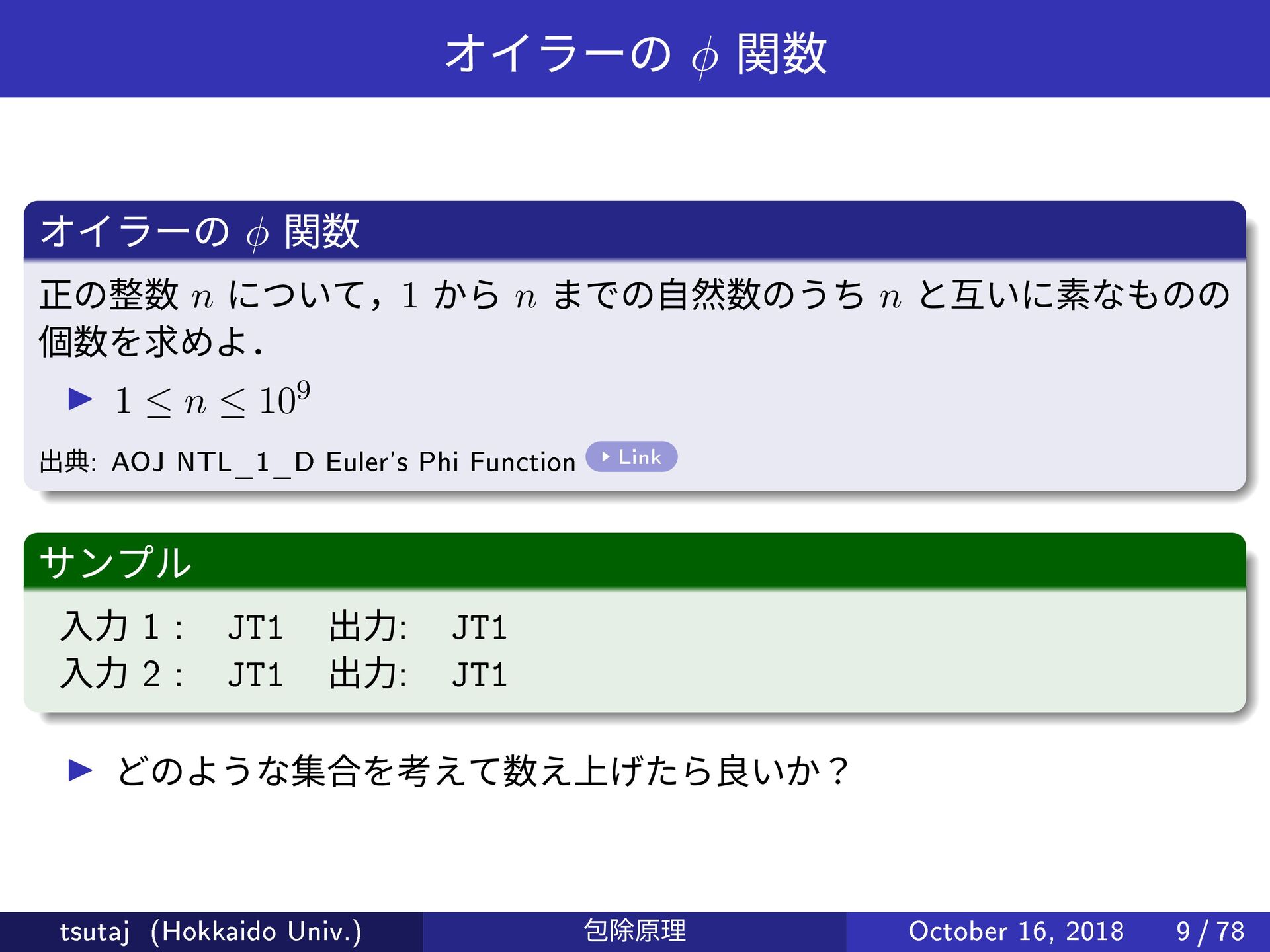The image size is (1270, 952).
Task: Click the blue block heading オイラーの φ 関数
Action: click(x=200, y=231)
